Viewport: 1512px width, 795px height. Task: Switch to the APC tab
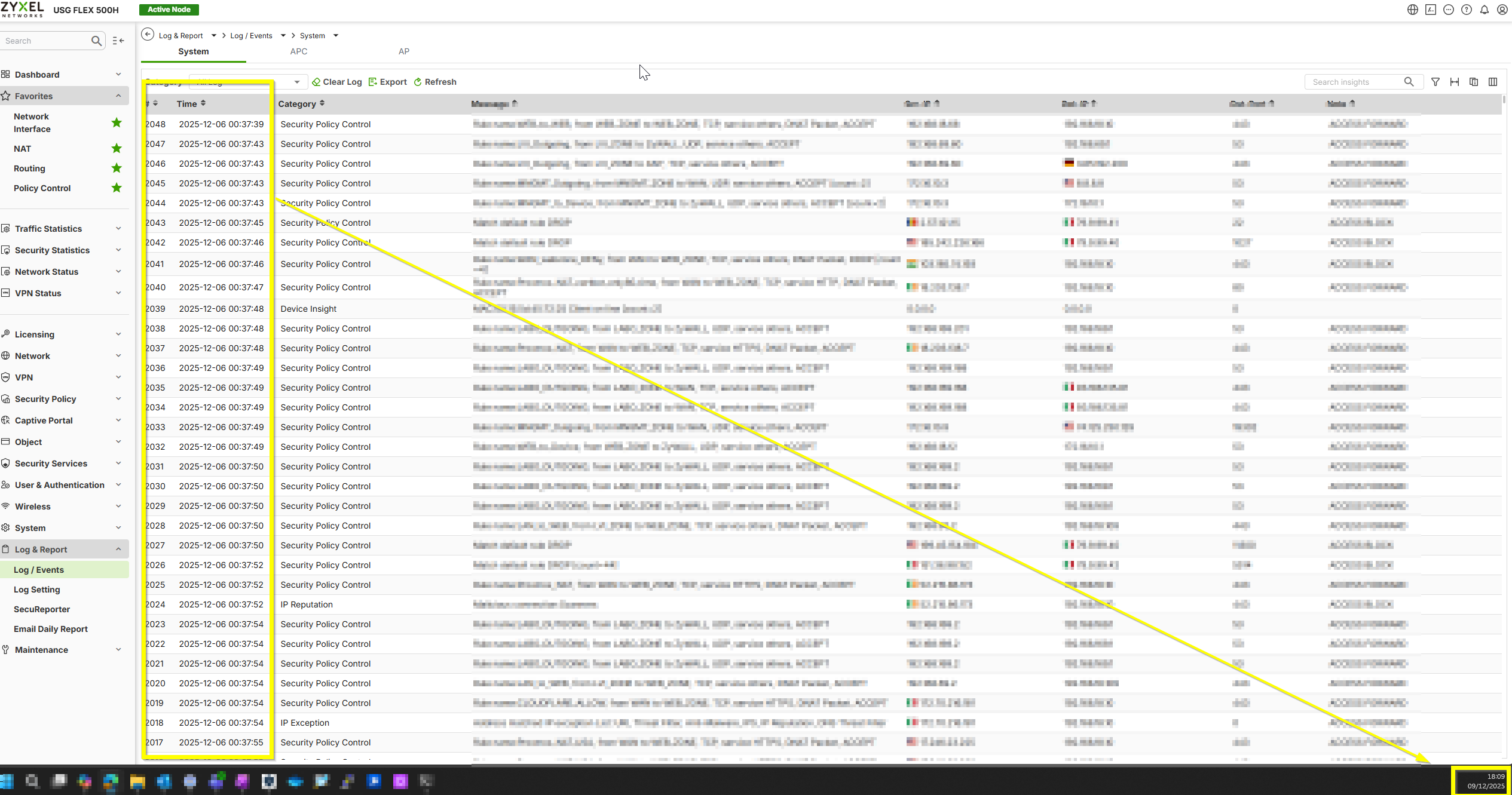(299, 51)
